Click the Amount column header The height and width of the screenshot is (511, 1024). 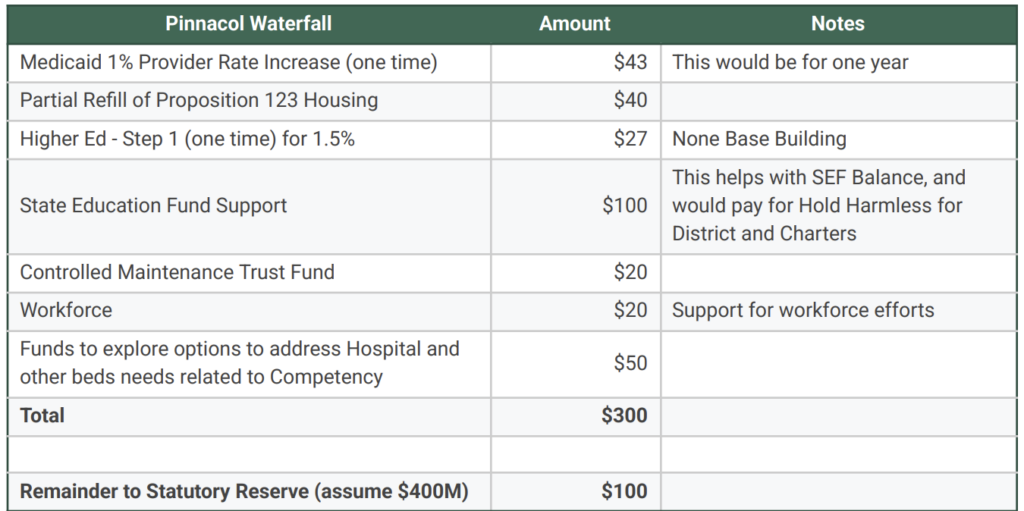(x=575, y=23)
